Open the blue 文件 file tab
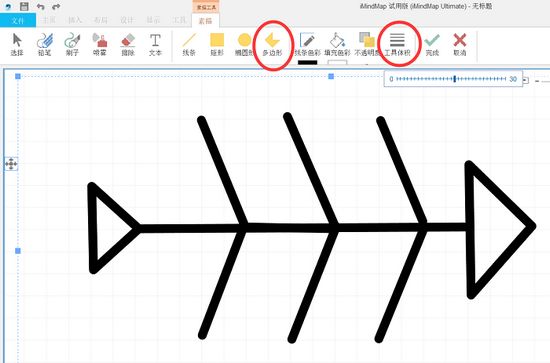The image size is (550, 363). [18, 20]
